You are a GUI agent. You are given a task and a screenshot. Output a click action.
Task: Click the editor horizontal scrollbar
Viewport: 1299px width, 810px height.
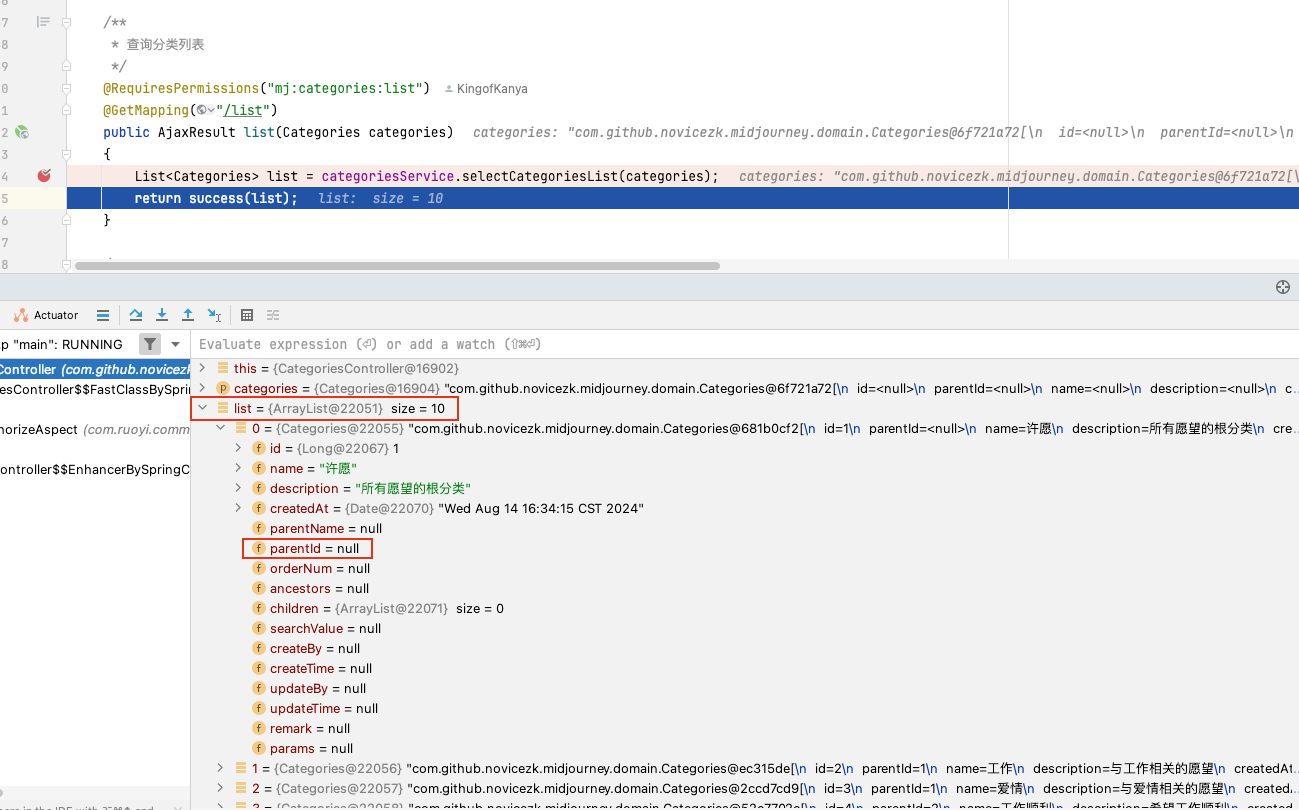coord(397,266)
